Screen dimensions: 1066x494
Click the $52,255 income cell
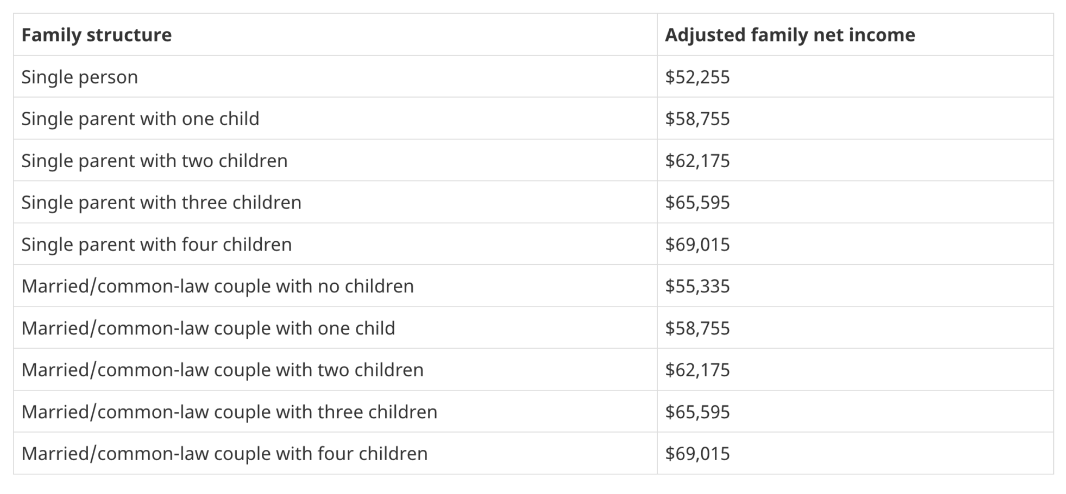[x=697, y=77]
